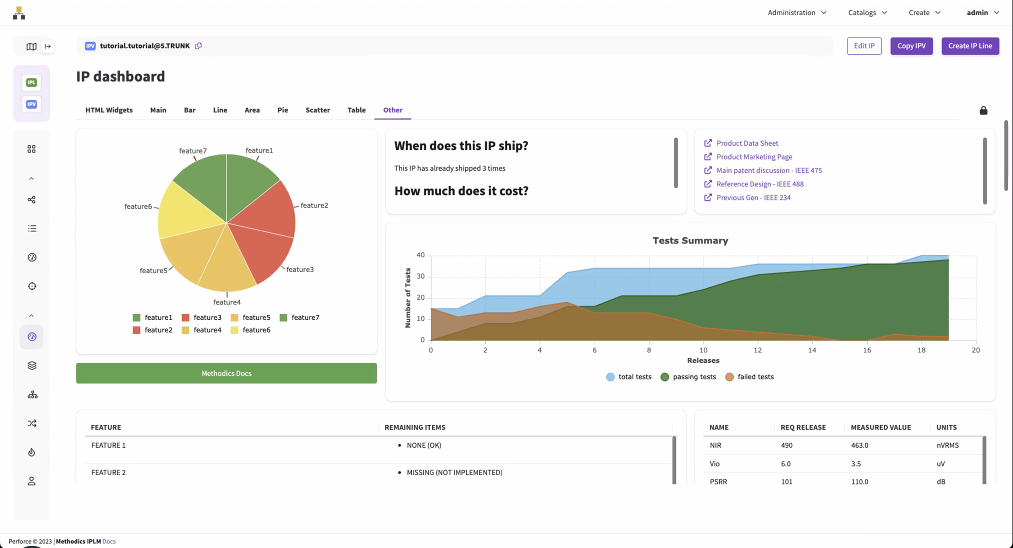
Task: Select the HTML Widgets tab
Action: coord(109,110)
